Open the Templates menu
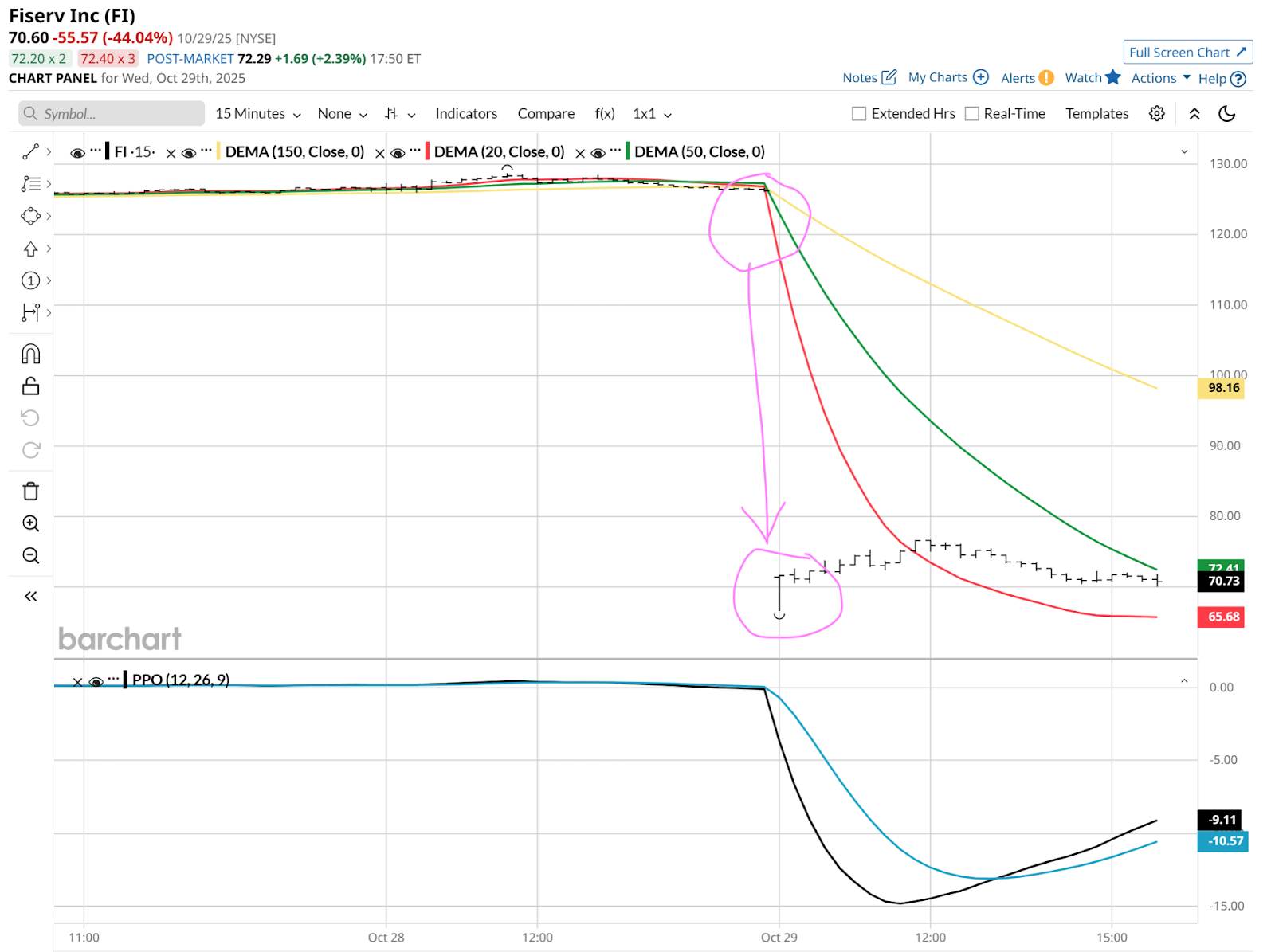 (1096, 114)
